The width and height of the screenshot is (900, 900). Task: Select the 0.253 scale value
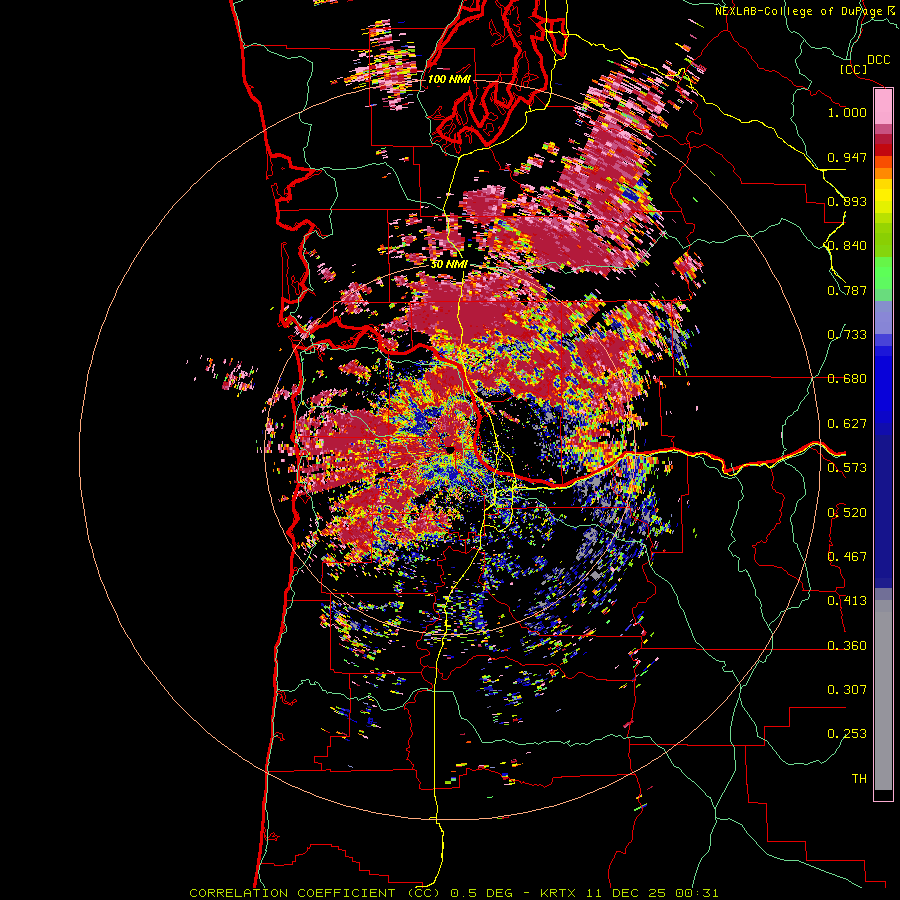click(x=847, y=734)
